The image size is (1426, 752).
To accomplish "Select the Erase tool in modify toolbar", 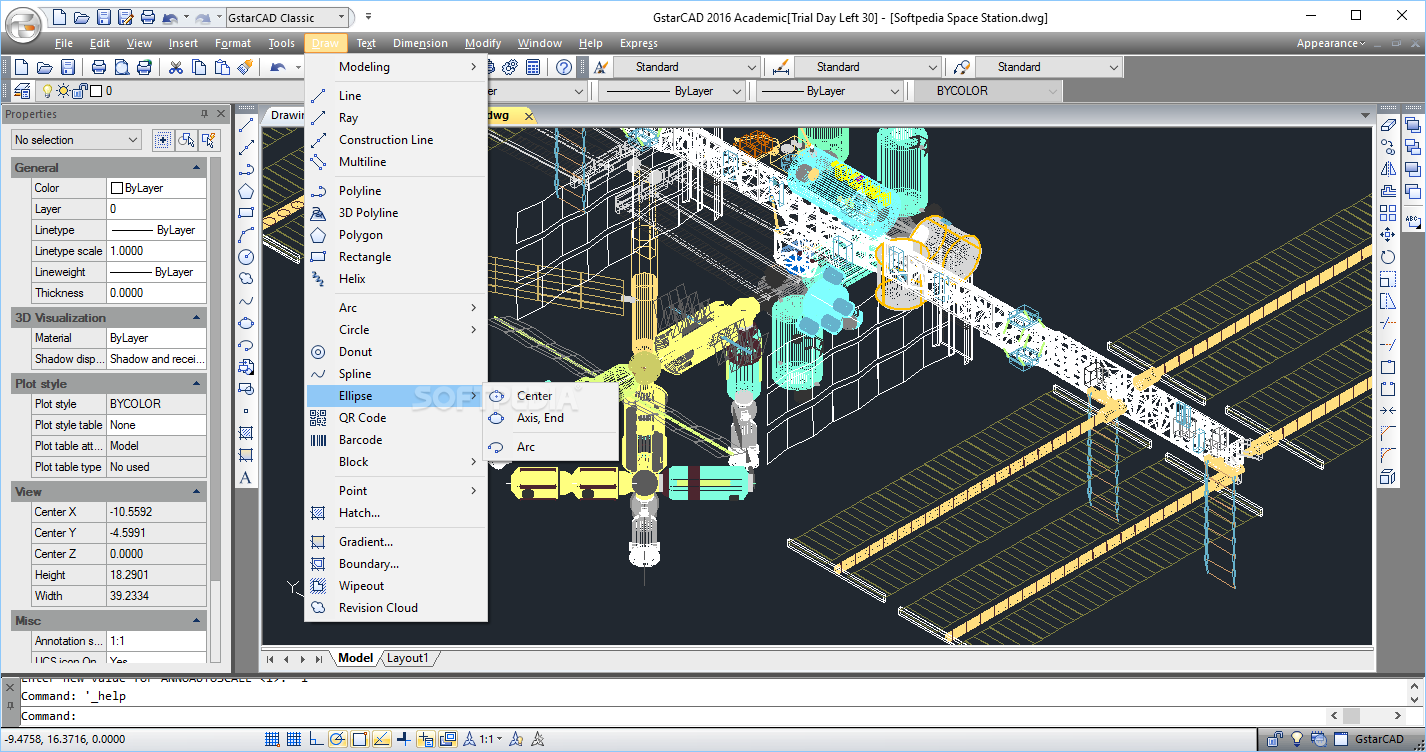I will click(1388, 125).
